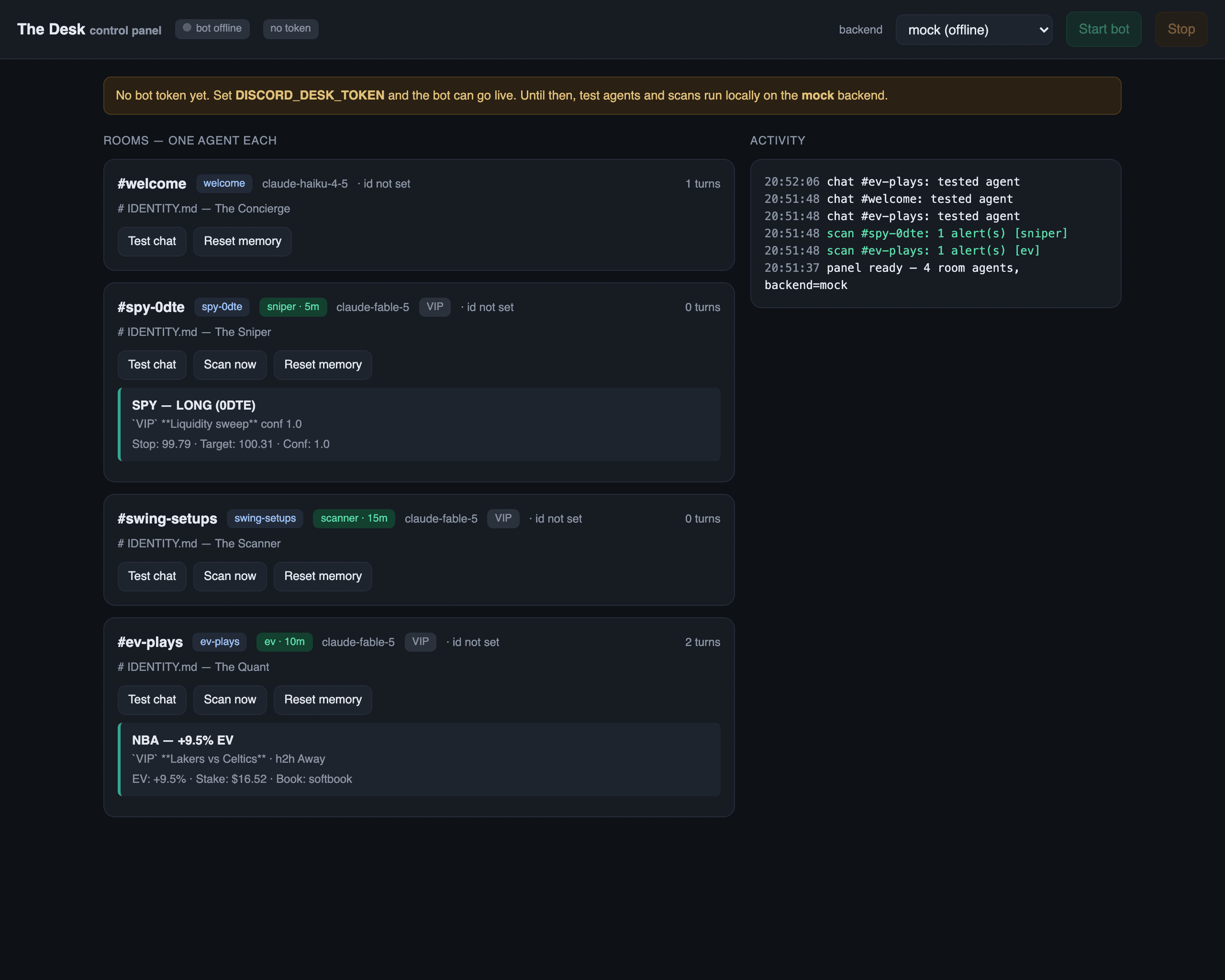This screenshot has width=1225, height=980.
Task: Click the green sniper · 5m badge
Action: coord(293,307)
